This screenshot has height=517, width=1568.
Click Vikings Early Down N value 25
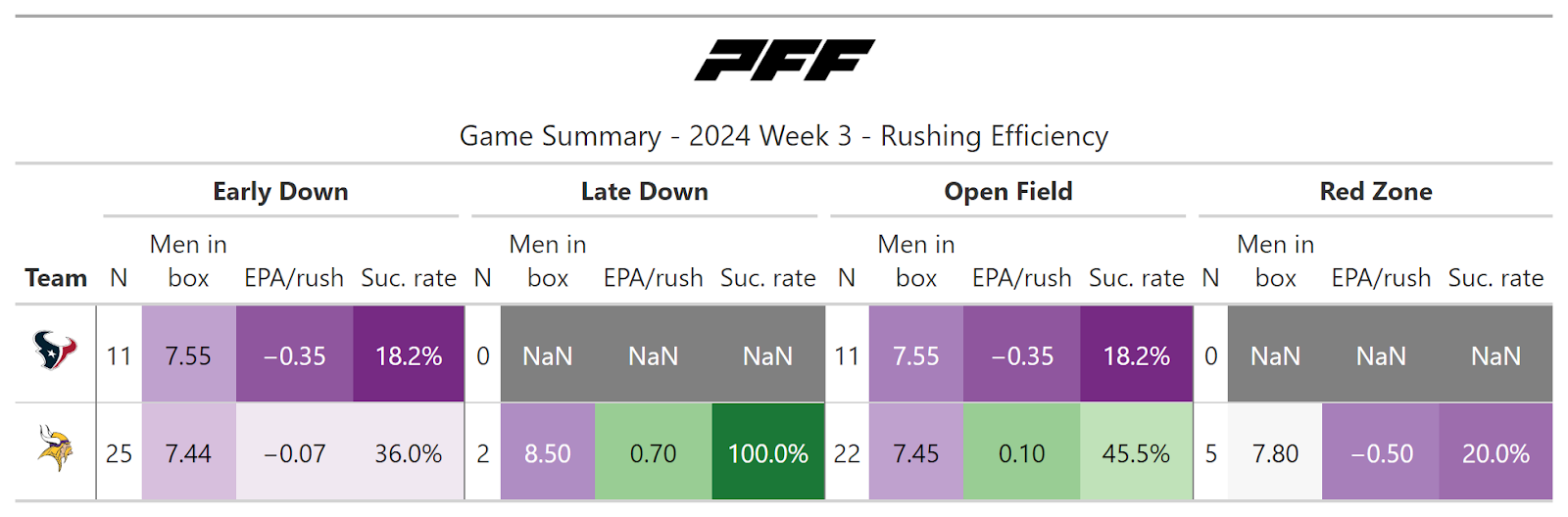point(119,453)
